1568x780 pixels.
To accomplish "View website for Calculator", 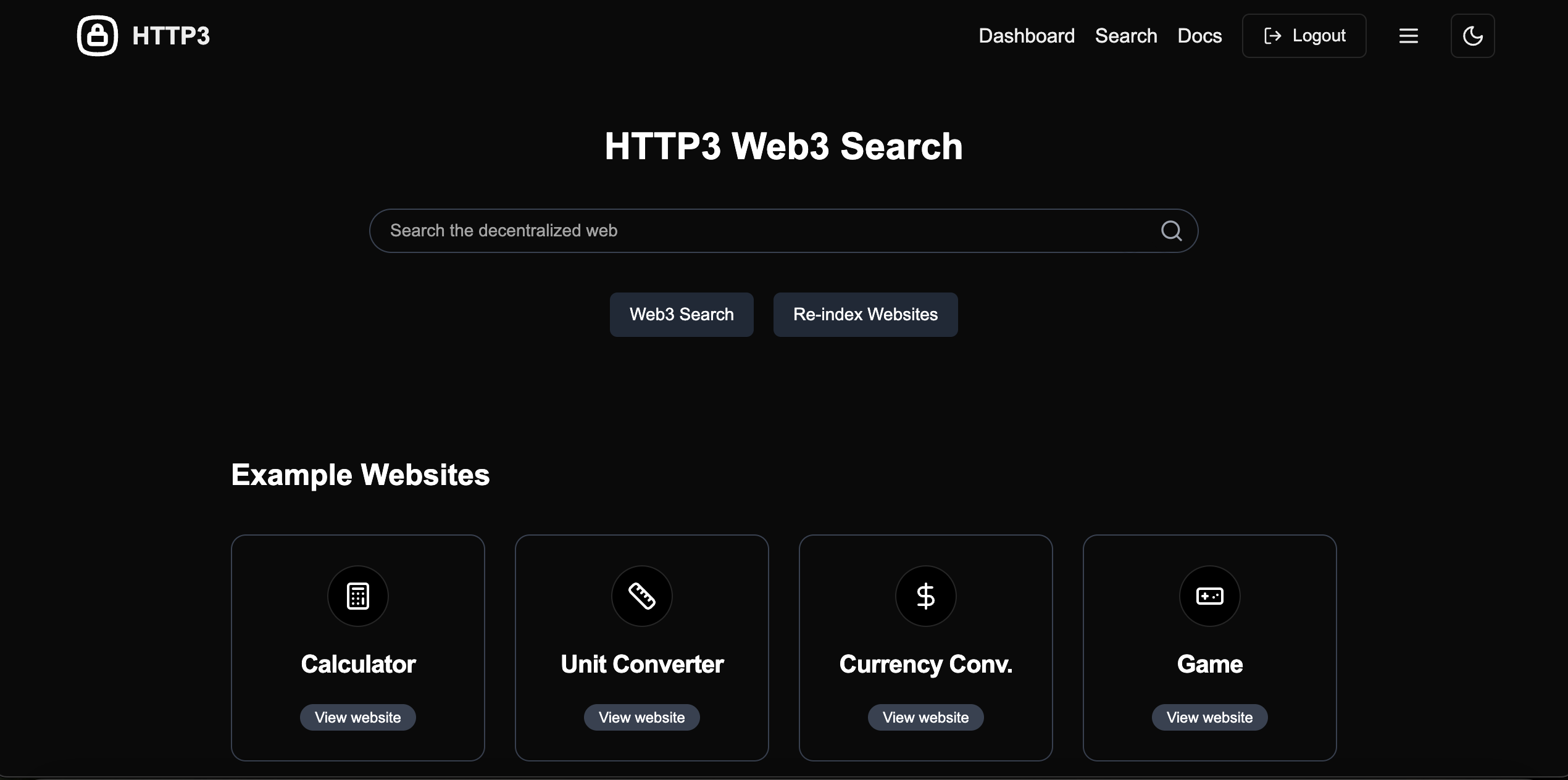I will coord(358,717).
